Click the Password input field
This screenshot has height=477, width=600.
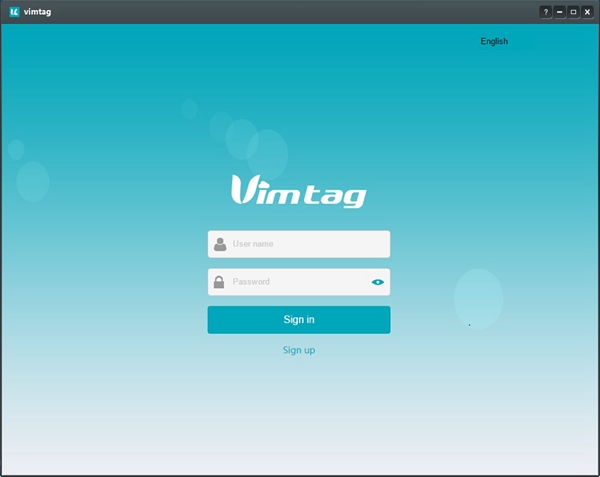299,282
